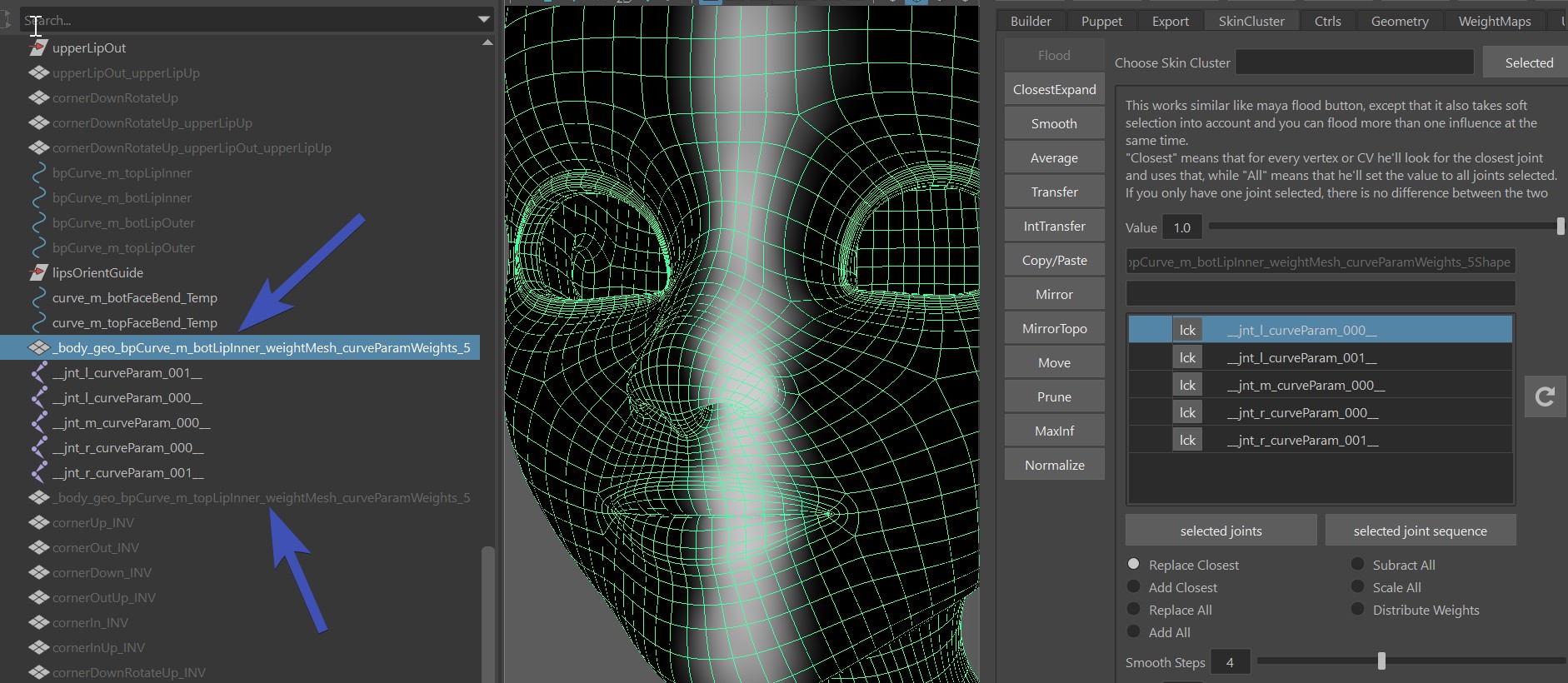
Task: Click mesh icon beside cornerOutUp_INV
Action: click(38, 598)
